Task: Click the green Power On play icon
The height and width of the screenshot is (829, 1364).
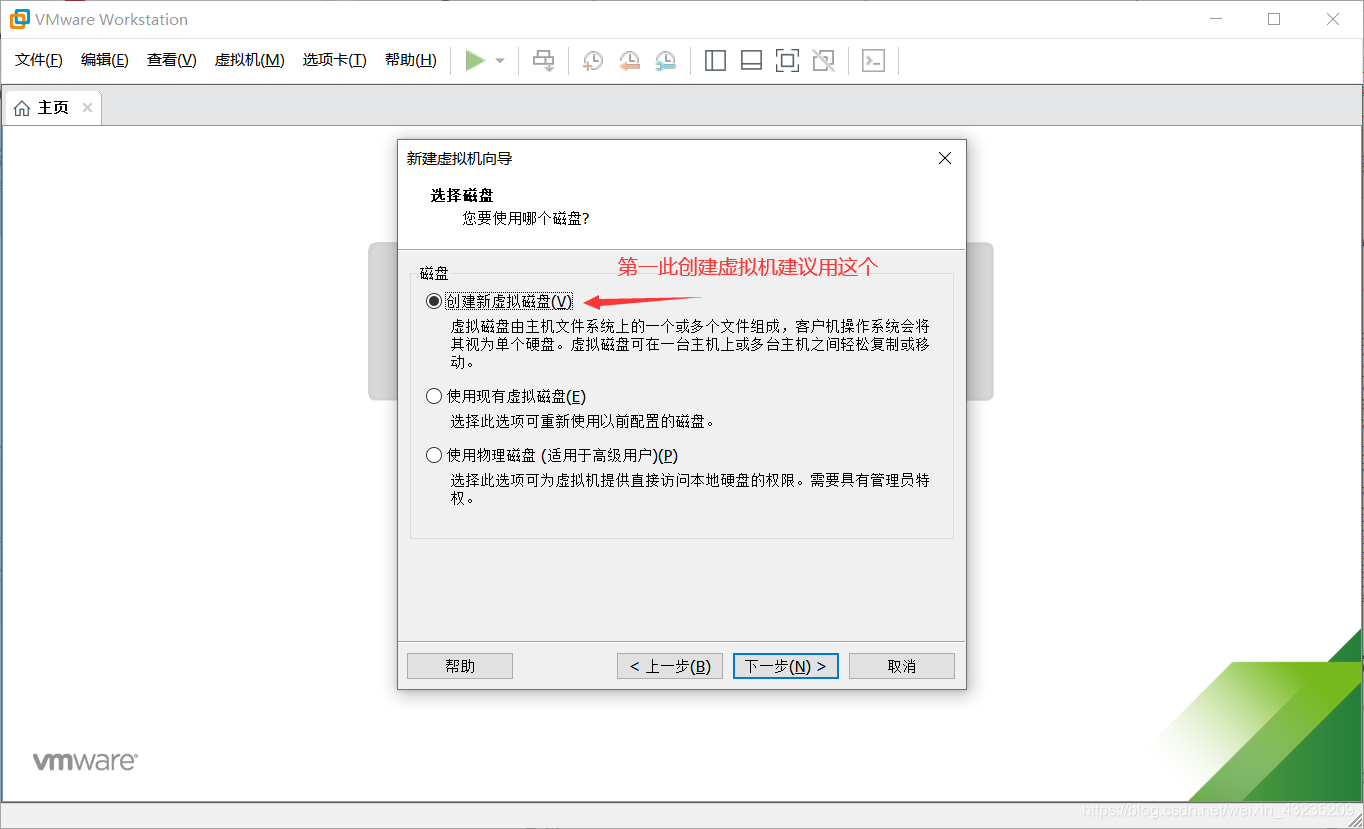Action: (475, 61)
